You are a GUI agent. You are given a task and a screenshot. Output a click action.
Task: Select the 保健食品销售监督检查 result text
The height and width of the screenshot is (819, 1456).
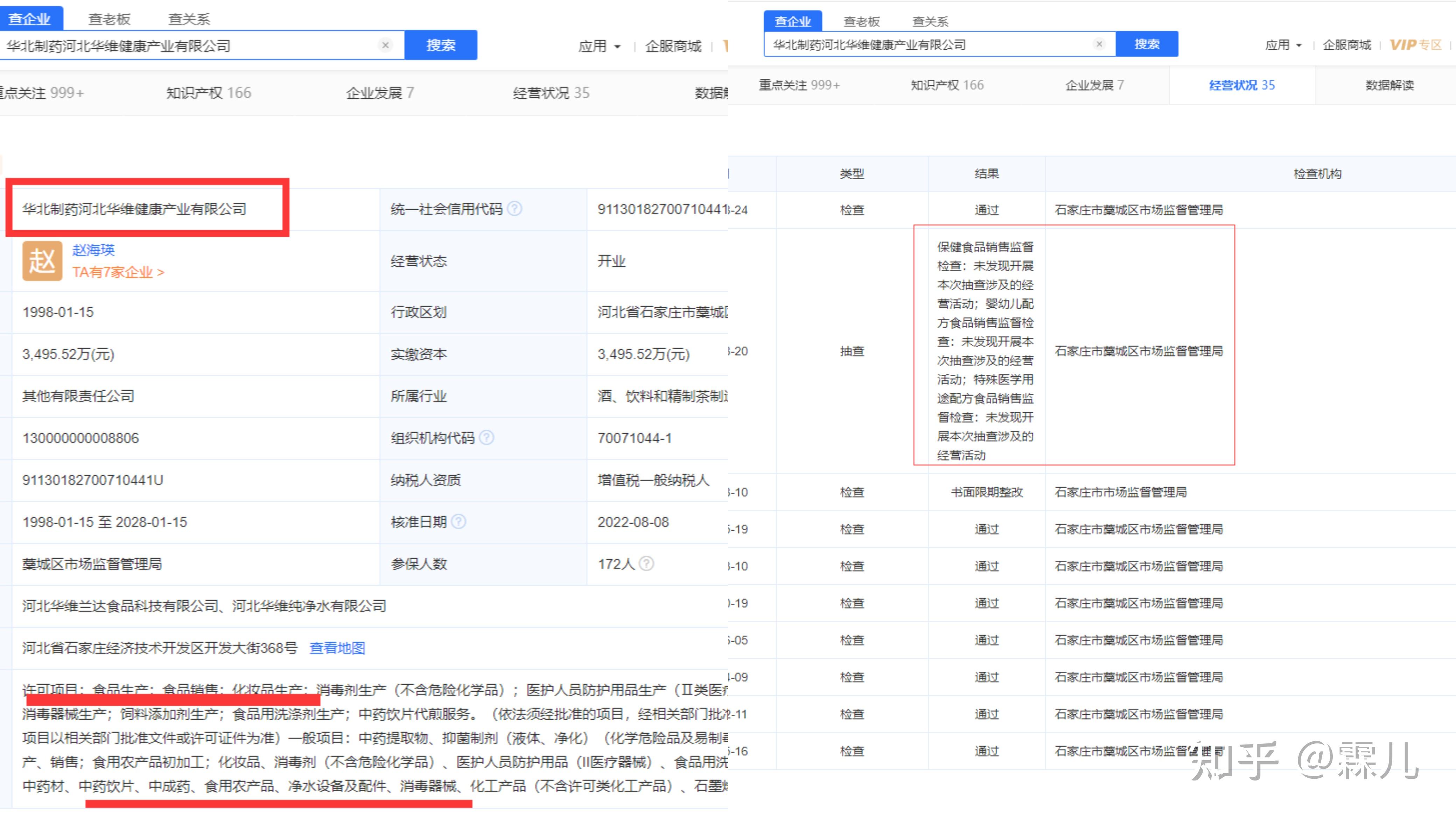[x=985, y=351]
